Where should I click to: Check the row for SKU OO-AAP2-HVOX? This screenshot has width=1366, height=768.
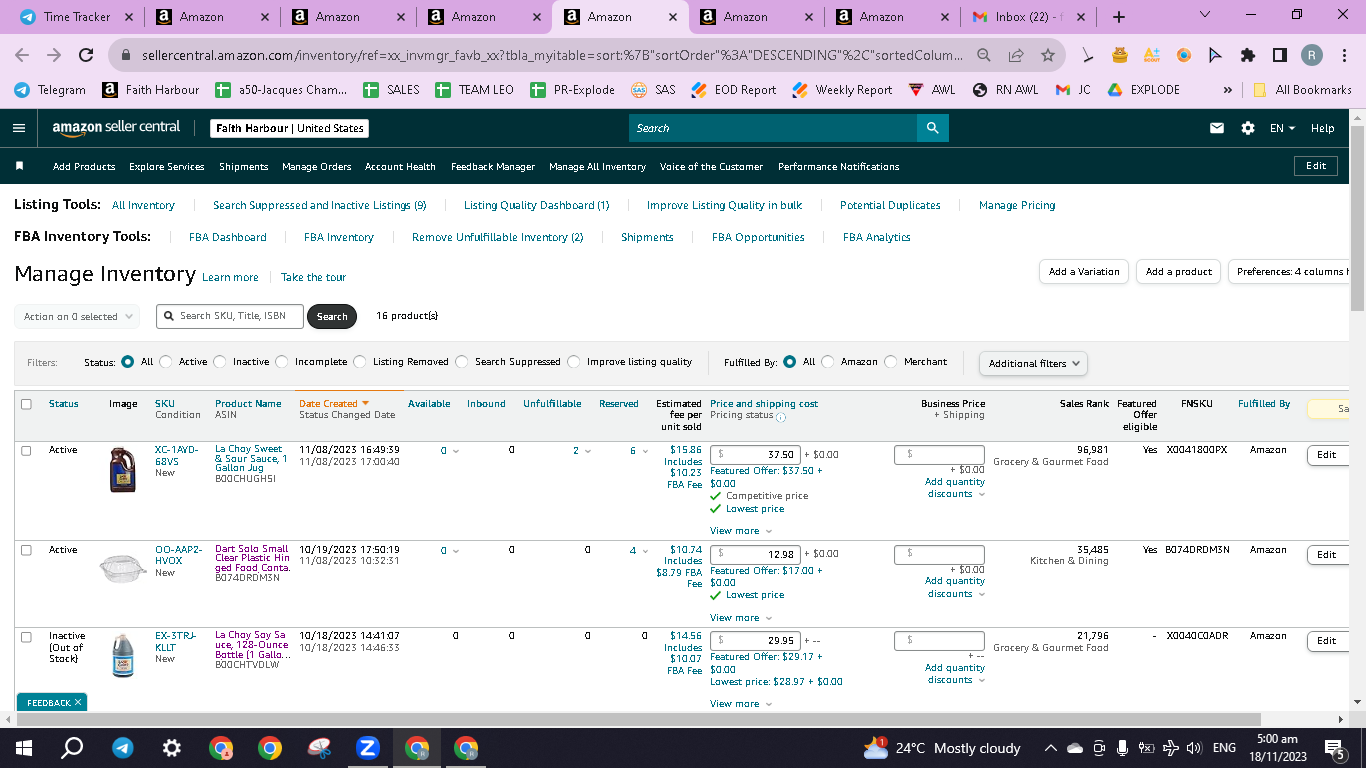[26, 550]
